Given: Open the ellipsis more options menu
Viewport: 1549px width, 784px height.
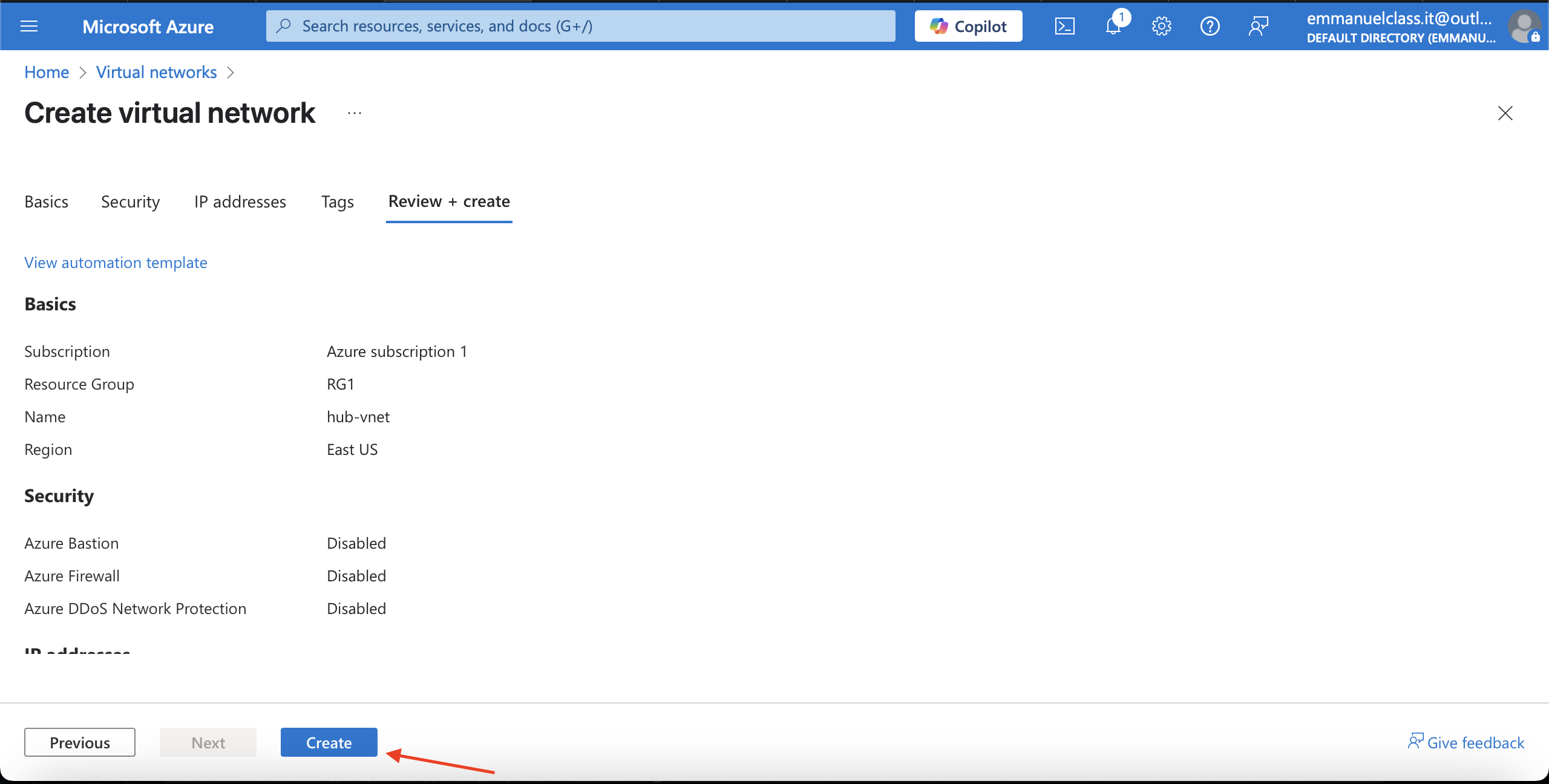Looking at the screenshot, I should click(355, 113).
